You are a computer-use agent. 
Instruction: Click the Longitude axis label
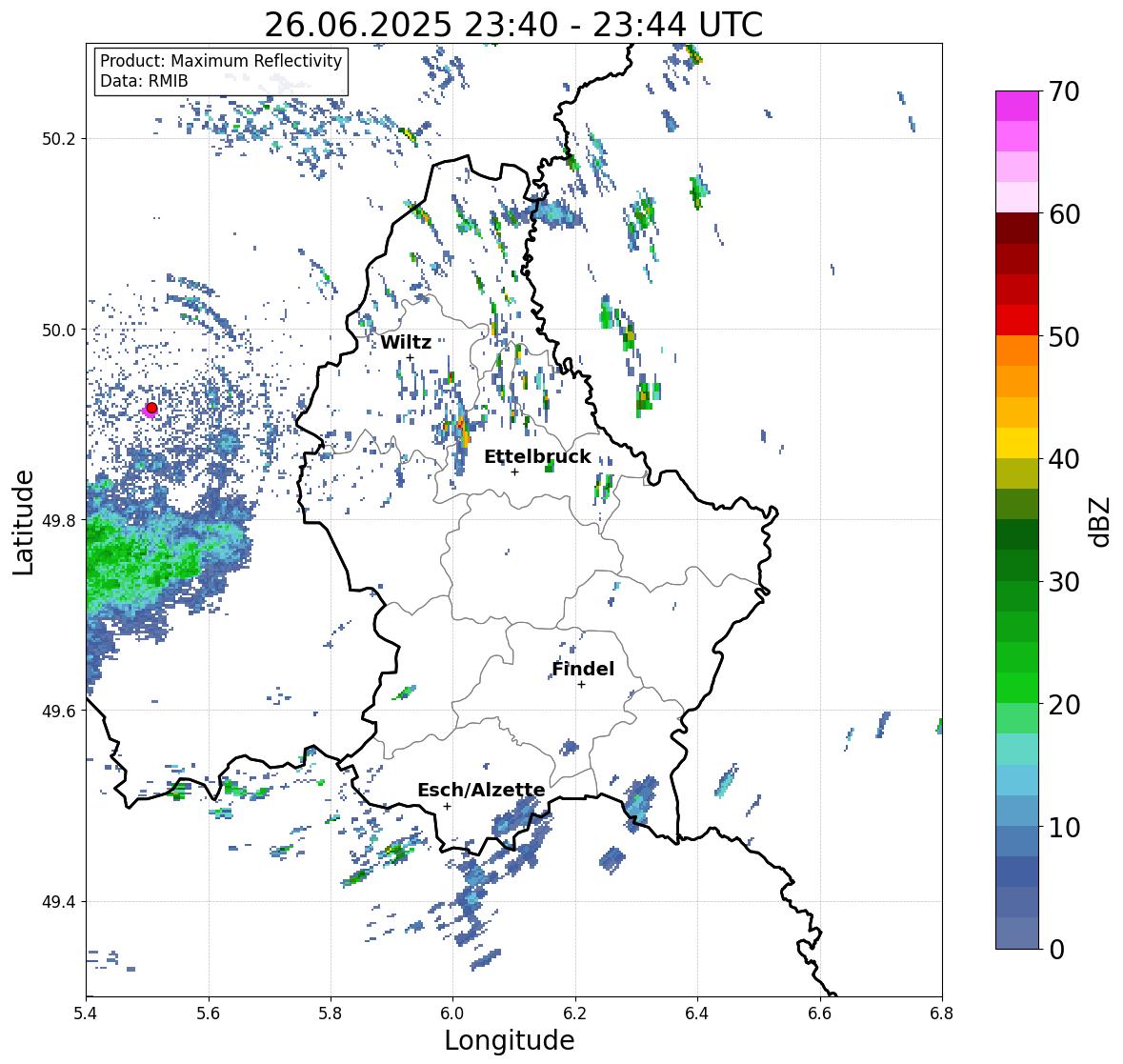[510, 1040]
